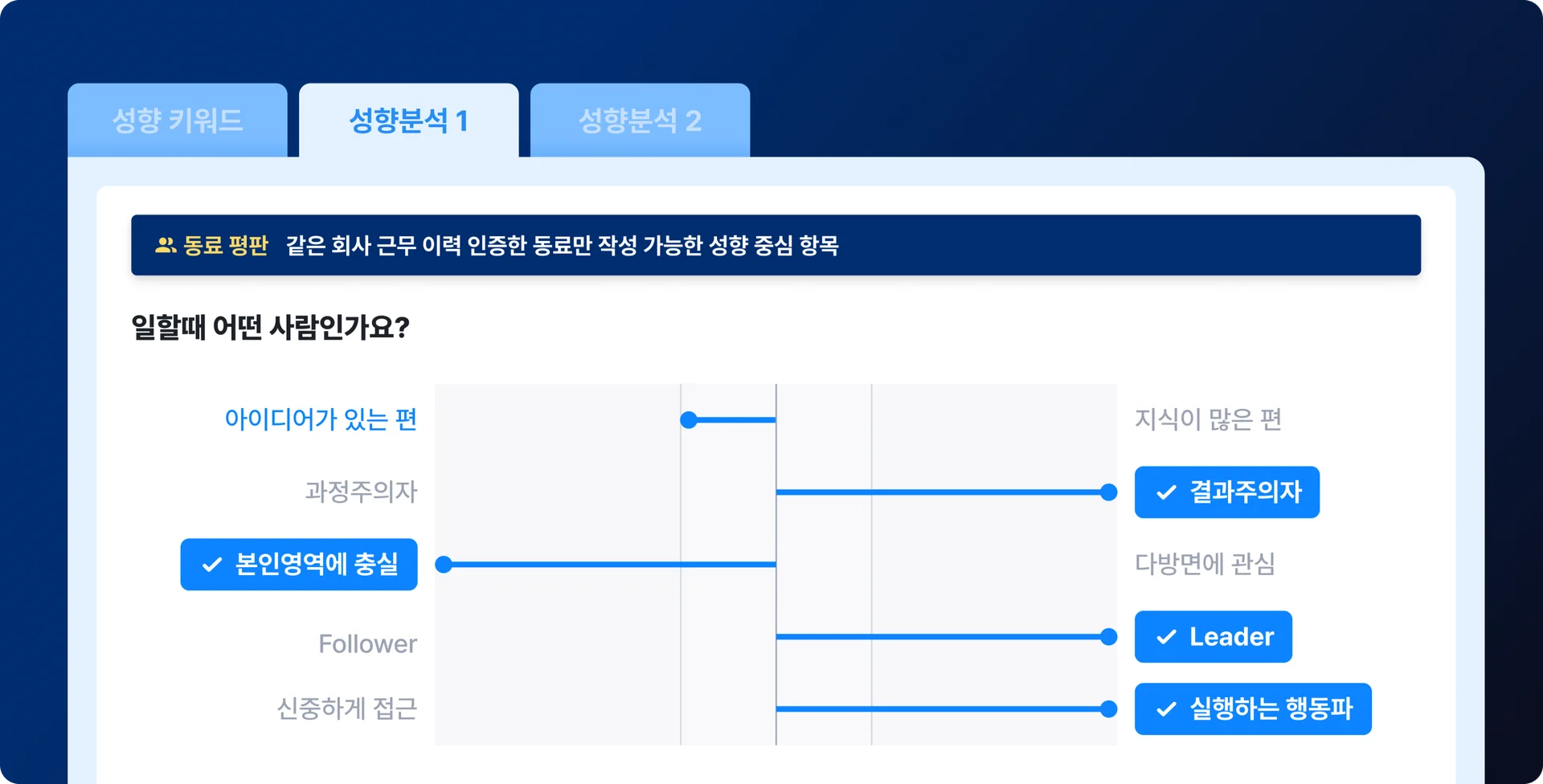Pick the 다방면에 관심 option

coord(1205,564)
